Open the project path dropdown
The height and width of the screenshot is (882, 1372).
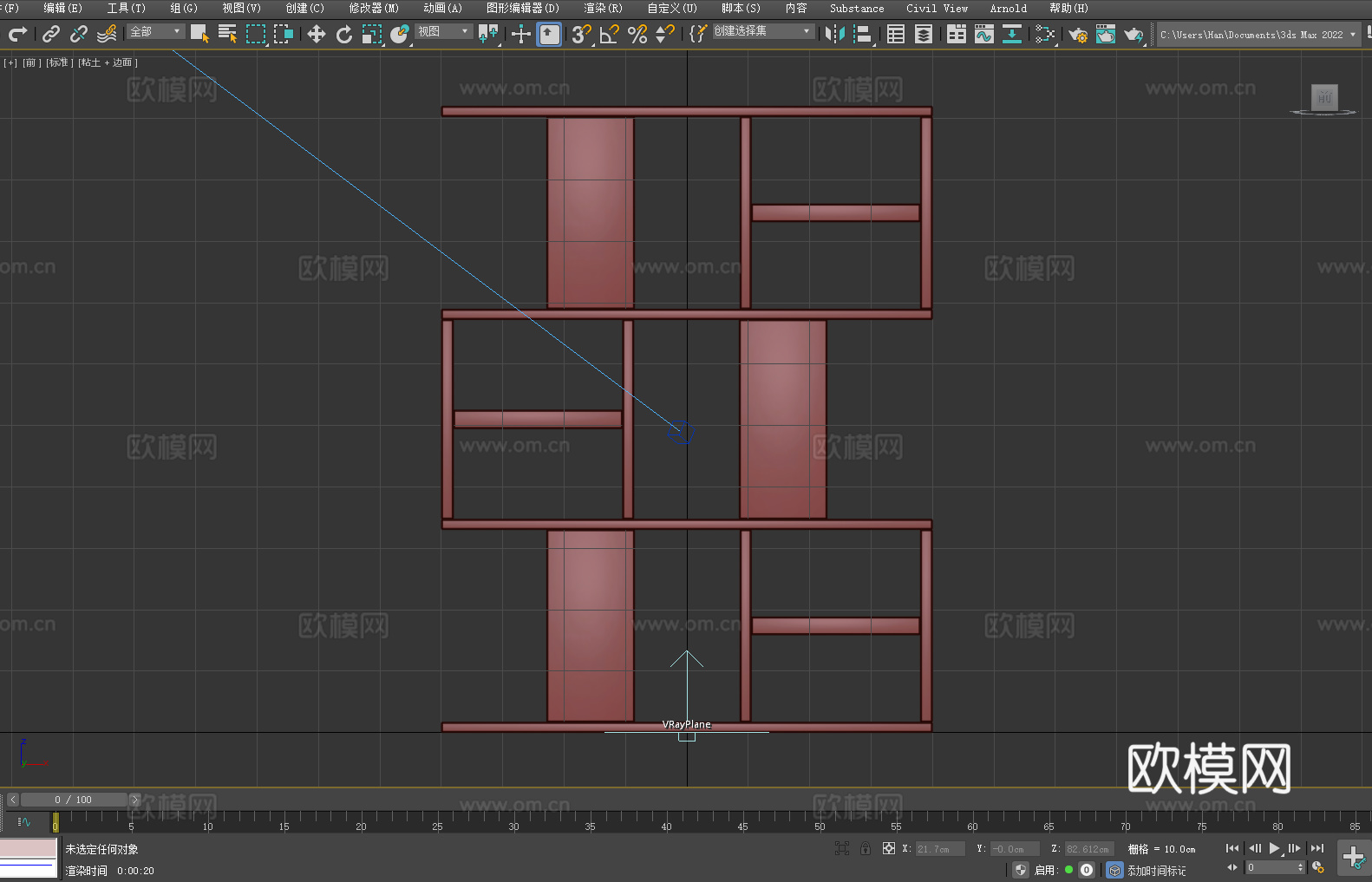1258,35
